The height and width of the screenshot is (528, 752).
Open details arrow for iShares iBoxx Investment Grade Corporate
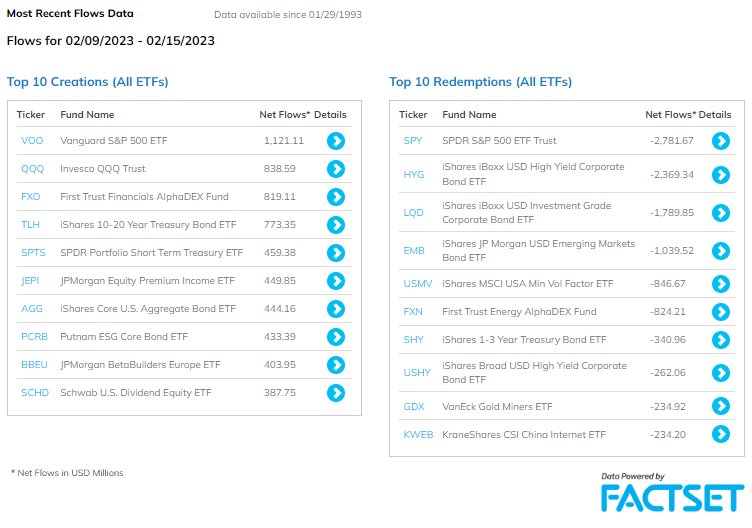tap(721, 213)
